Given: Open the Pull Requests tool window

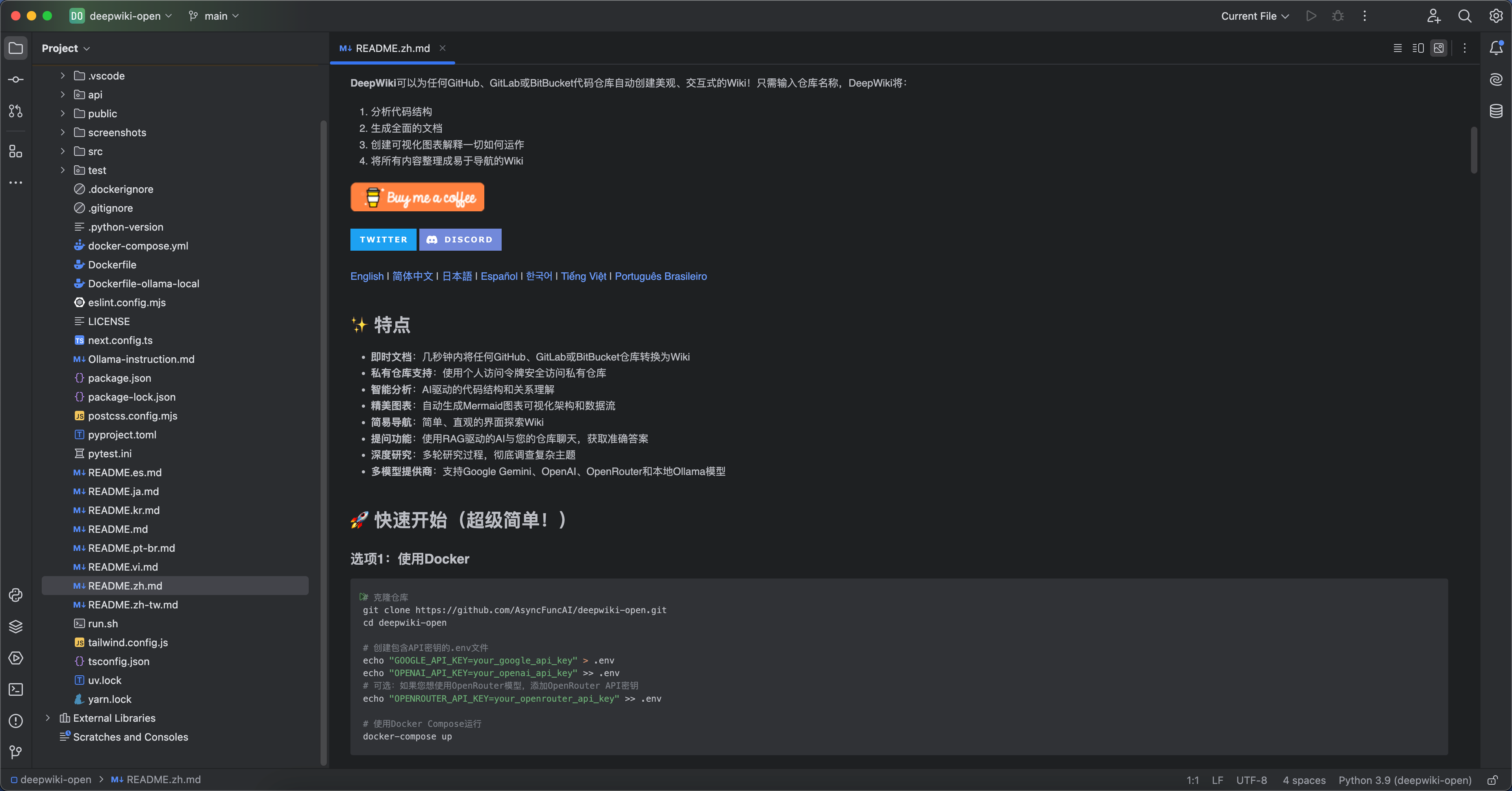Looking at the screenshot, I should point(16,111).
